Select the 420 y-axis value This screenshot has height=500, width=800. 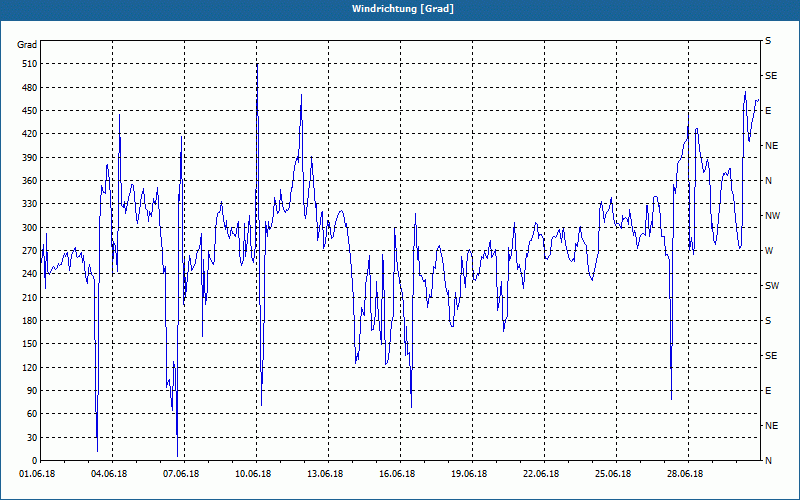[x=30, y=134]
